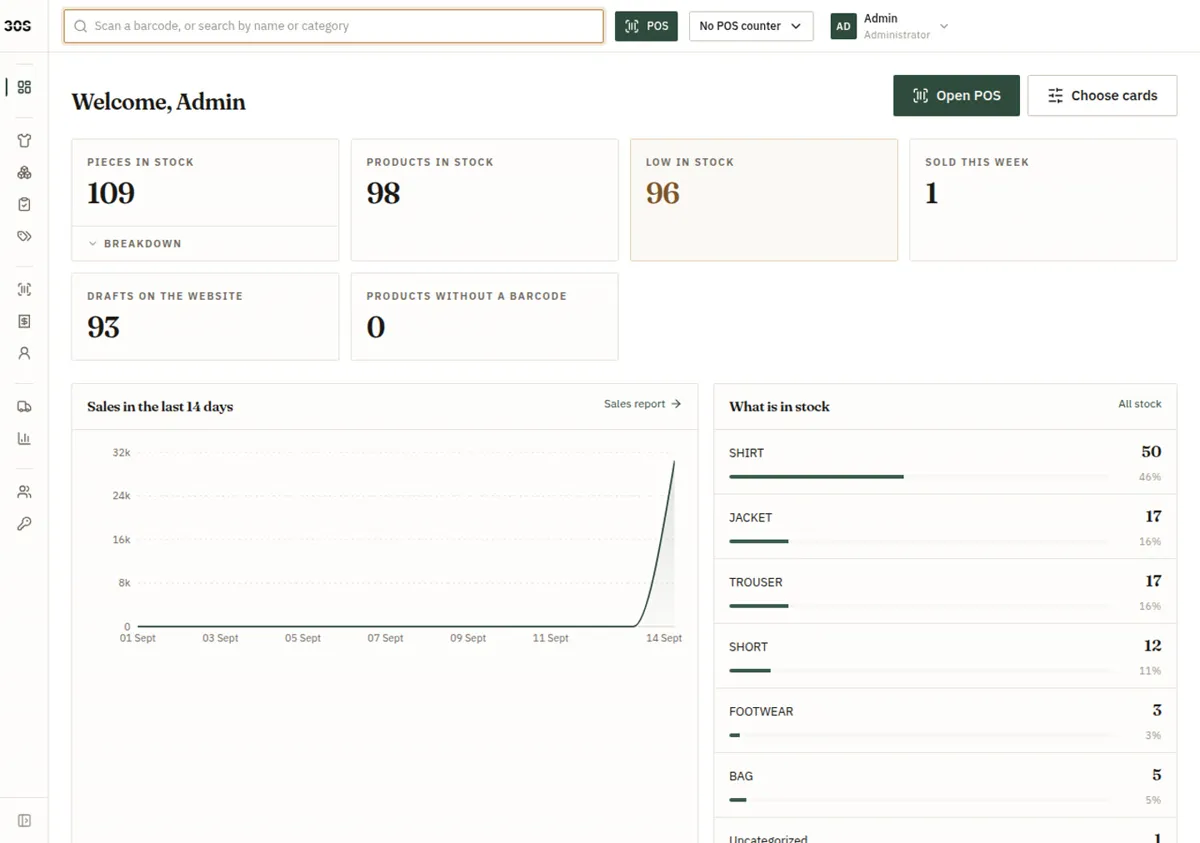
Task: Open the Sold This Week card
Action: pos(1043,200)
